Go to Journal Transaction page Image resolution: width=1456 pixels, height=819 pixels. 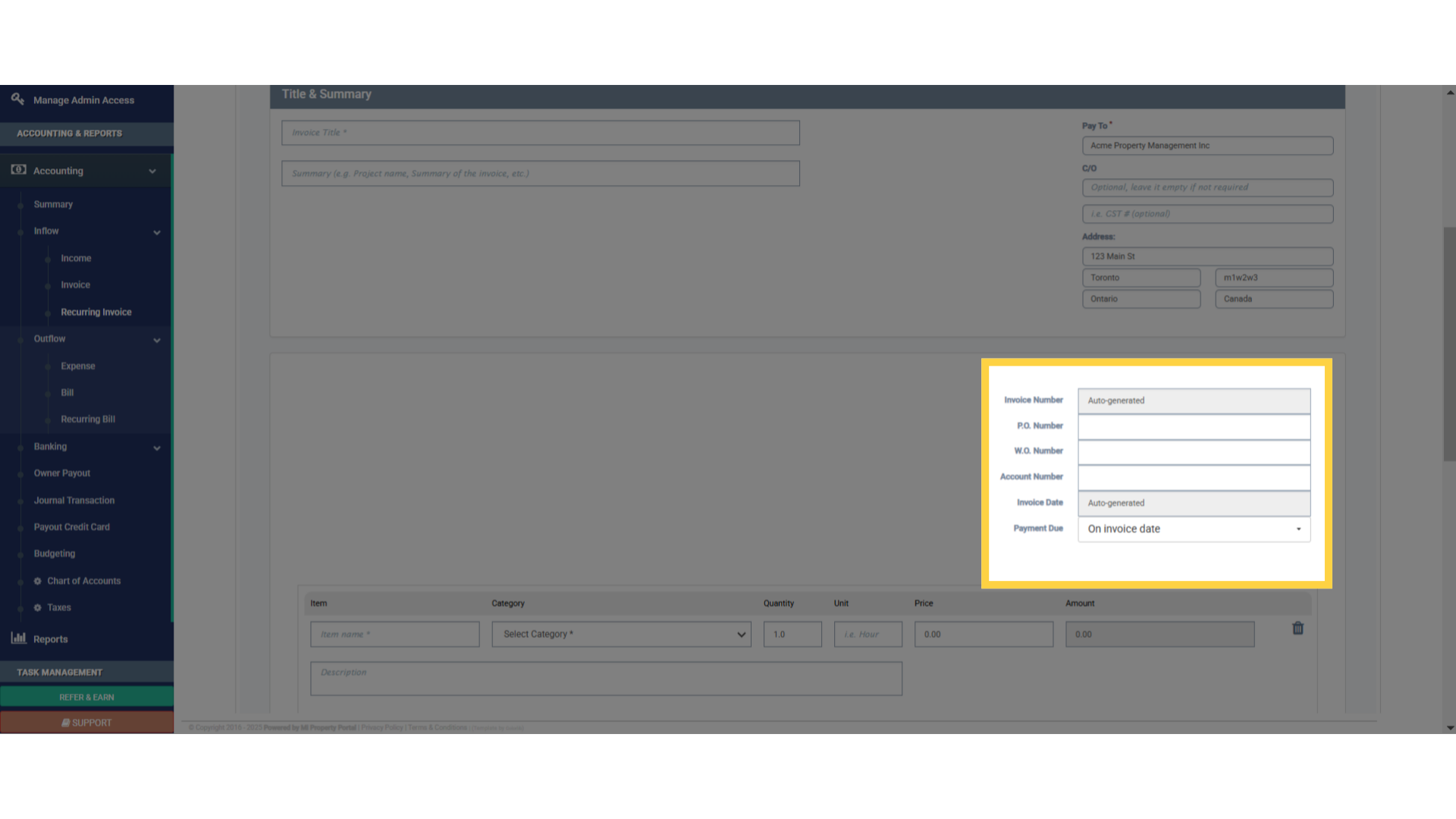(x=74, y=500)
